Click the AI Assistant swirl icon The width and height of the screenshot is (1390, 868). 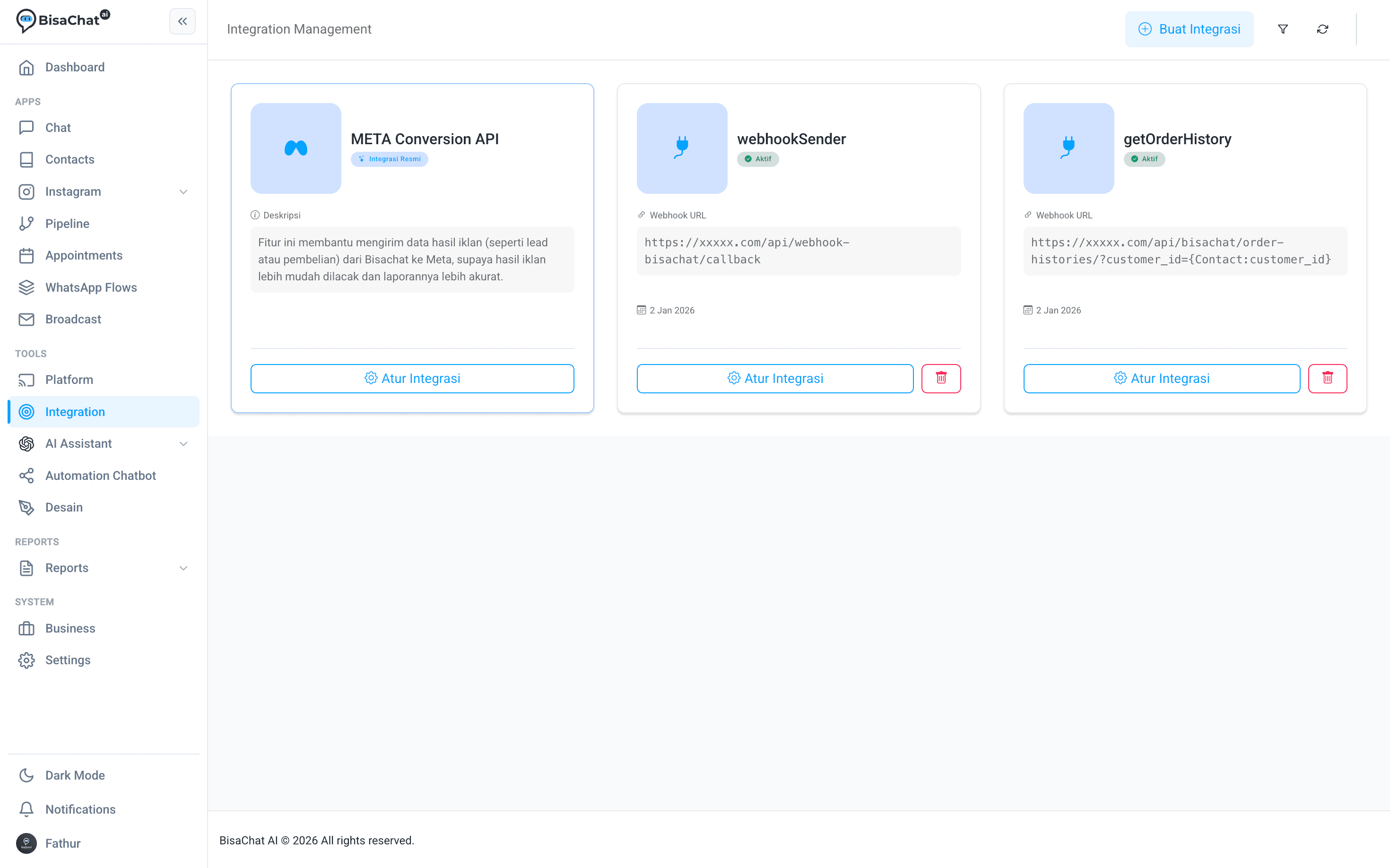pyautogui.click(x=26, y=444)
